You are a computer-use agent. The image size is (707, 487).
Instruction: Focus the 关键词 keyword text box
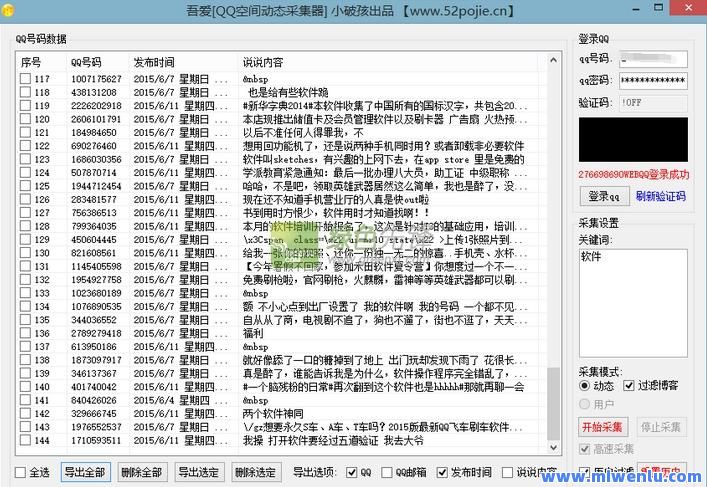pos(633,302)
